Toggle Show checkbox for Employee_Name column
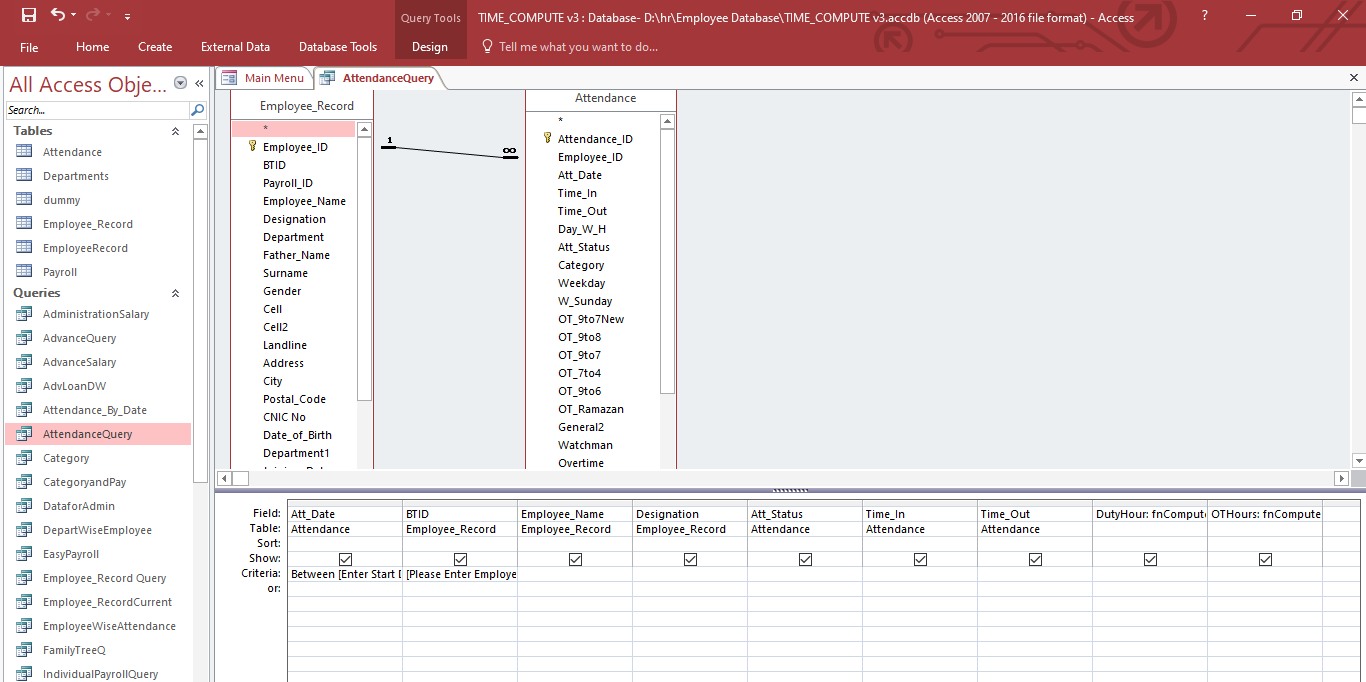Screen dimensions: 1366x682 575,559
